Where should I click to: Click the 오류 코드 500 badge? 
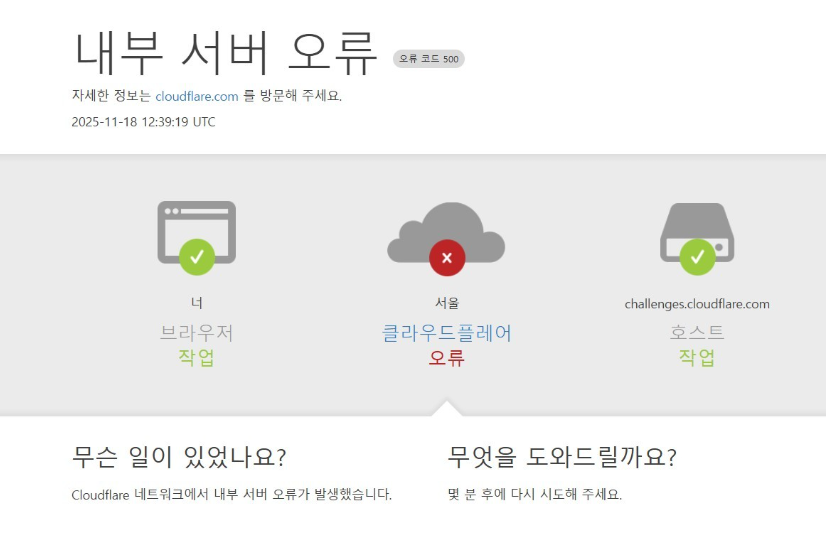[x=429, y=59]
